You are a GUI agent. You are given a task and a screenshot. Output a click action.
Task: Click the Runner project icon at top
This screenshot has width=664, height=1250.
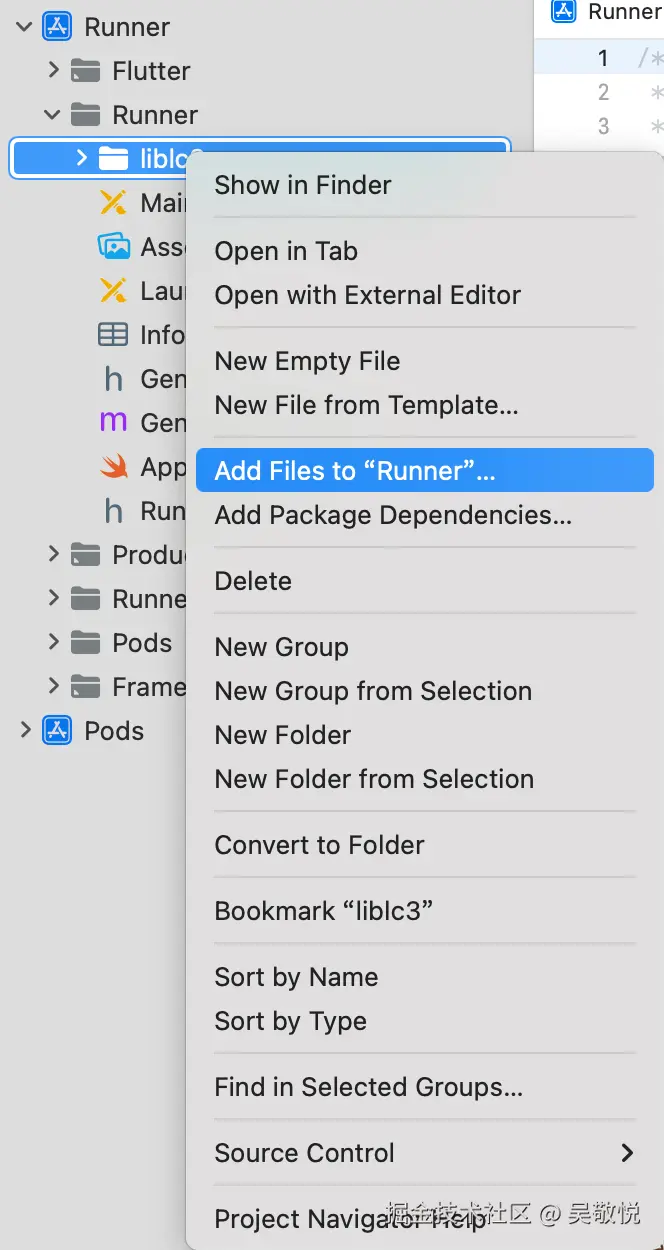[57, 27]
